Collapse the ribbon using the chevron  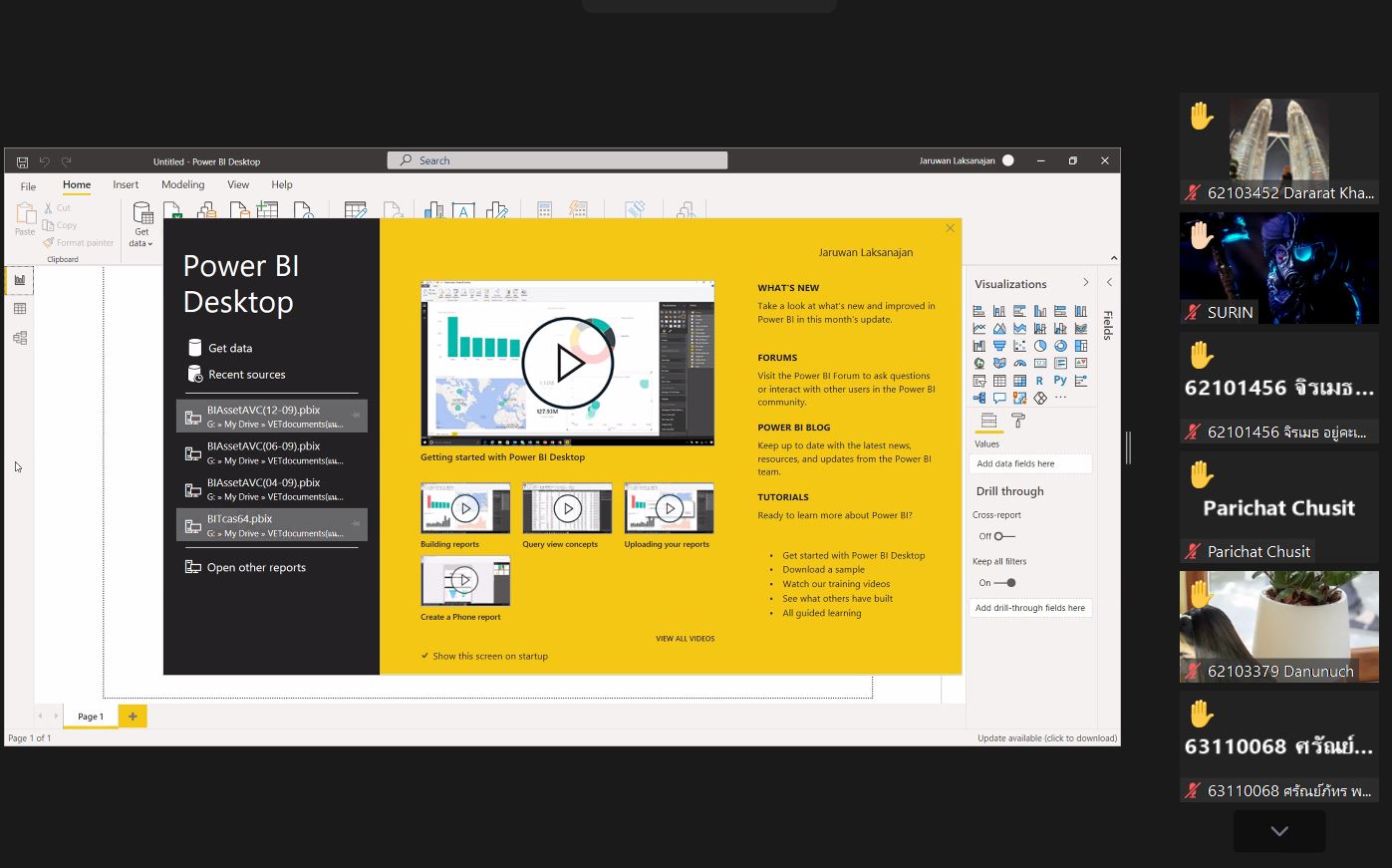coord(1113,258)
